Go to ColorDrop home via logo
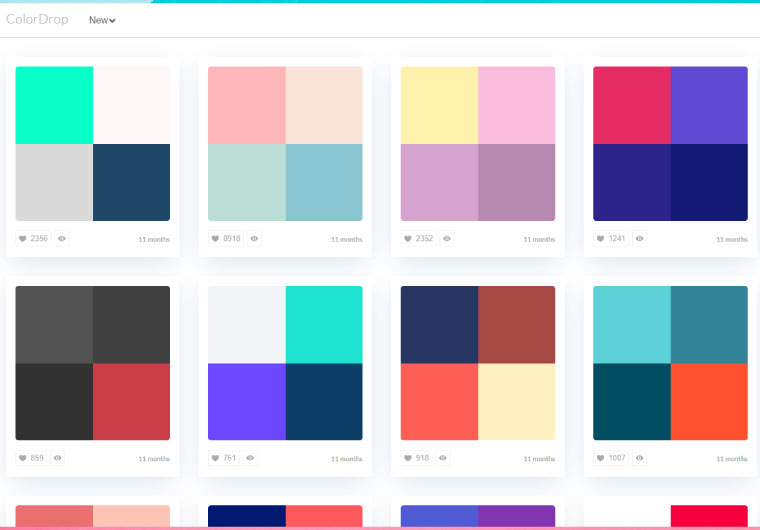 tap(37, 19)
